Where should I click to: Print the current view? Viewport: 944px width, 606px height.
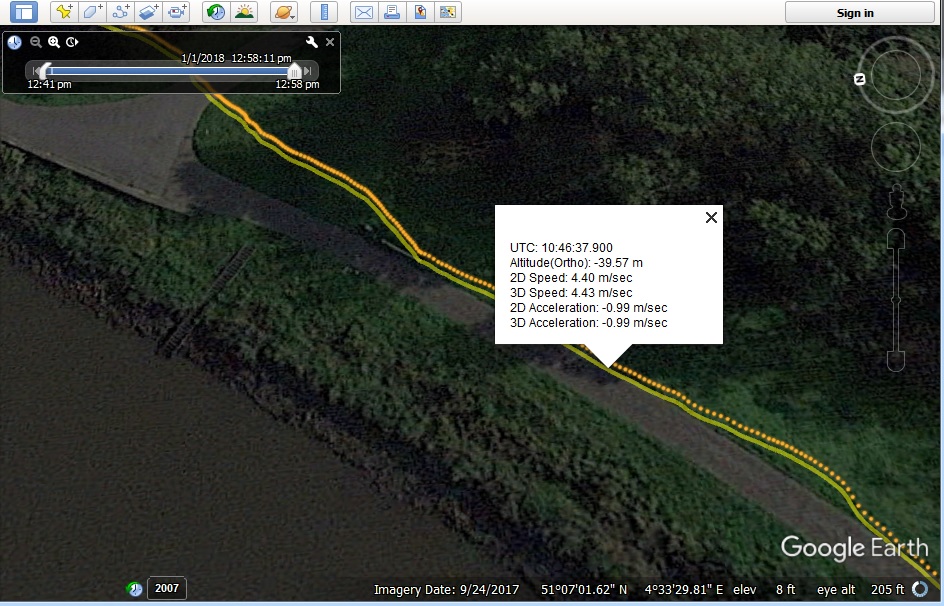pyautogui.click(x=392, y=12)
